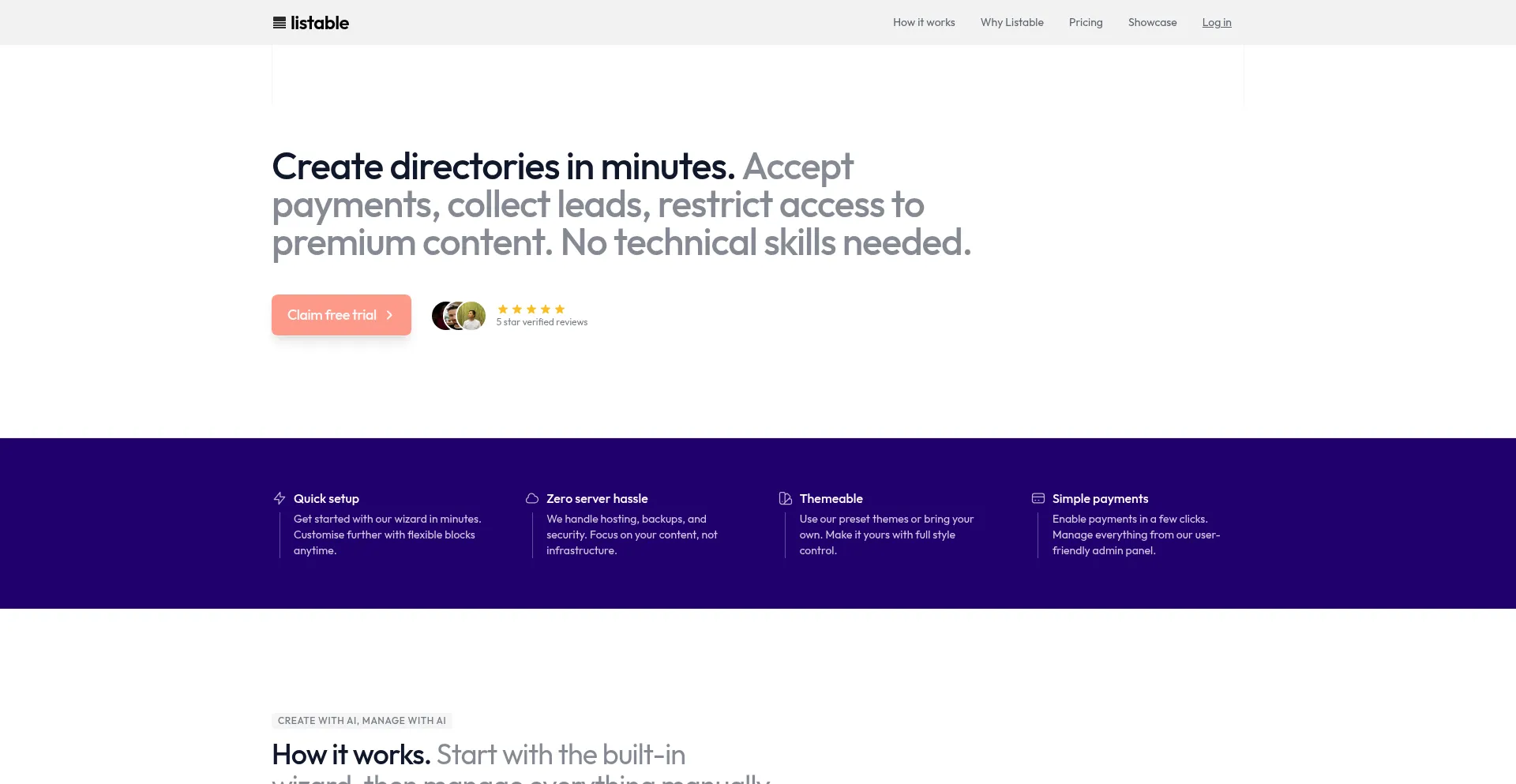Click the Claim free trial button
This screenshot has width=1516, height=784.
pos(341,315)
